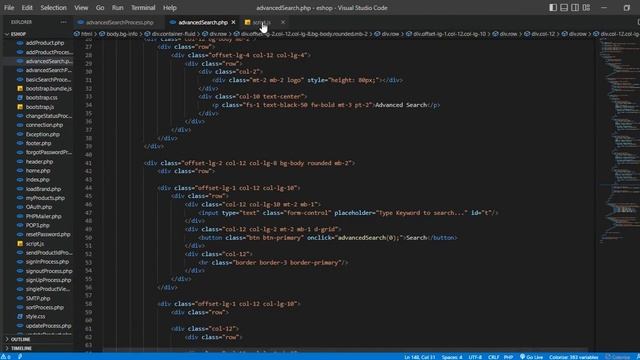Toggle the secondary sidebar layout icon

(575, 8)
